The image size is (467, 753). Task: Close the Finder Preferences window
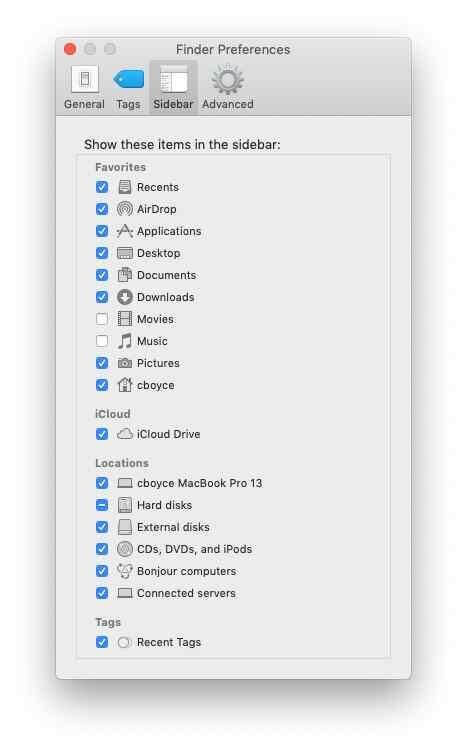[70, 49]
